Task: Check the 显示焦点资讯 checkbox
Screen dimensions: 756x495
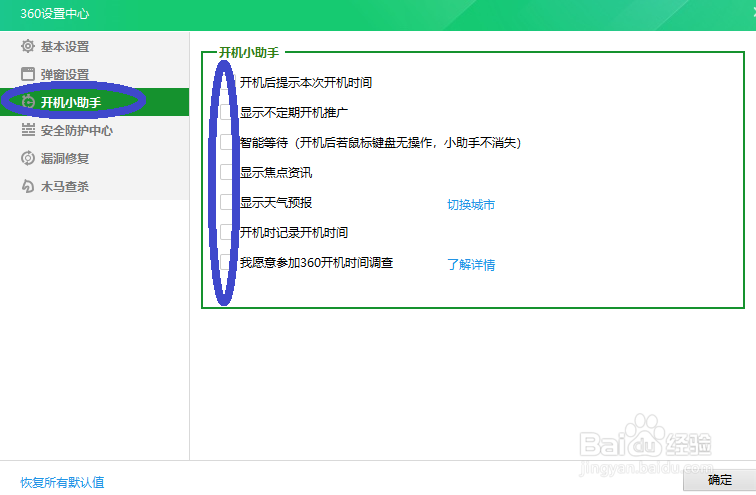Action: [226, 172]
